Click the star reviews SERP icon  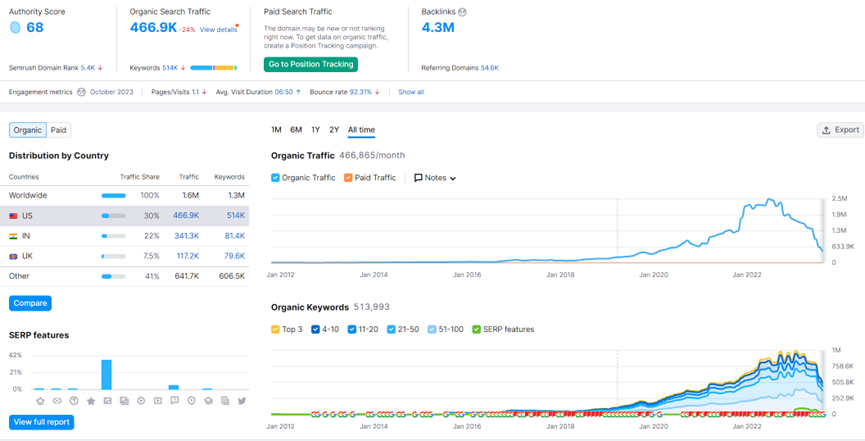pyautogui.click(x=91, y=401)
